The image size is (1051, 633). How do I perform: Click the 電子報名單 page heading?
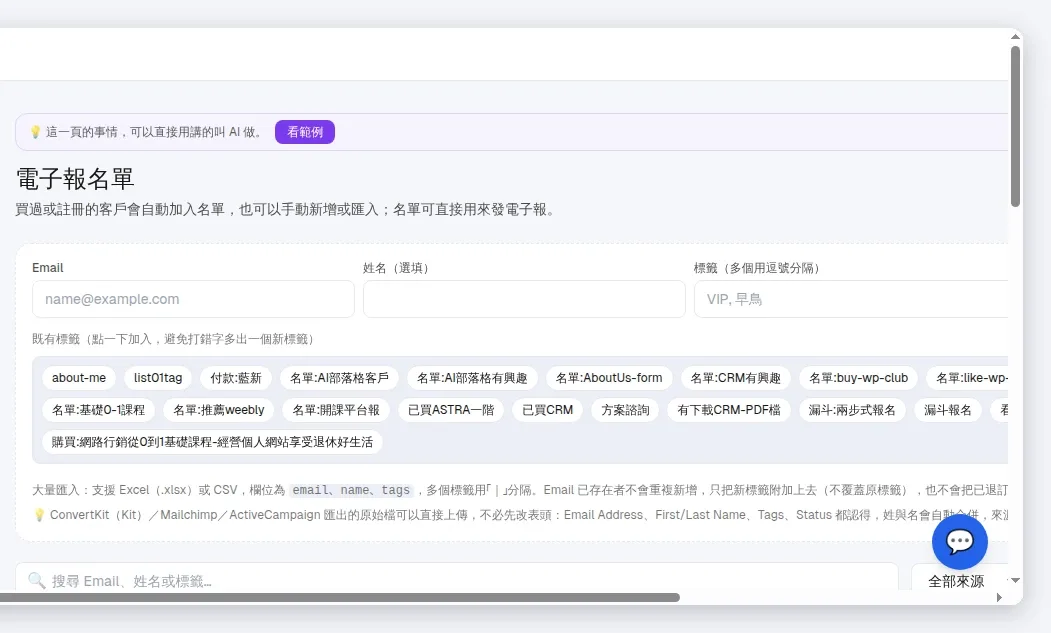(75, 179)
